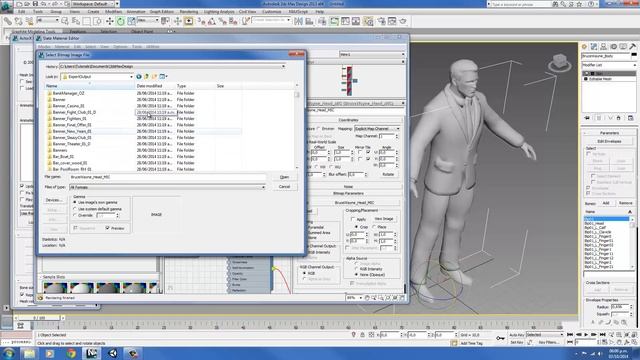This screenshot has width=640, height=360.
Task: Open the Utilities hammer panel tab
Action: (633, 47)
